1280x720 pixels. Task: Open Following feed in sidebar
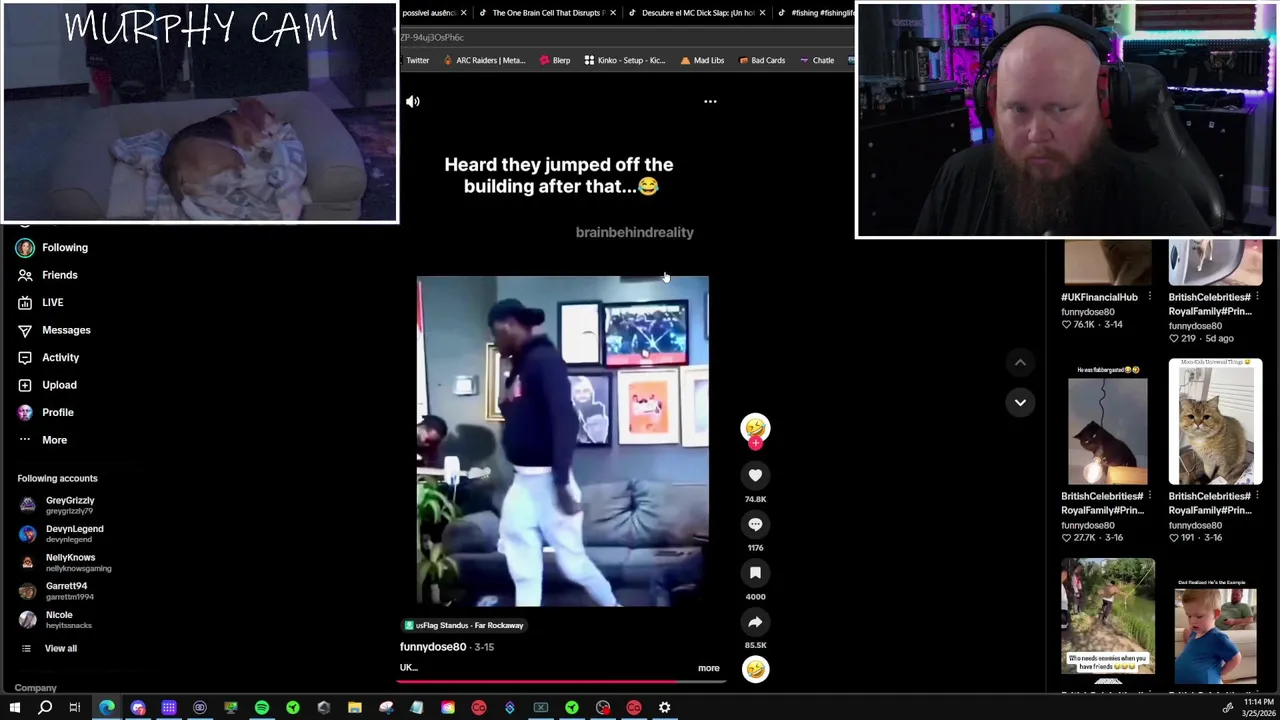coord(52,247)
